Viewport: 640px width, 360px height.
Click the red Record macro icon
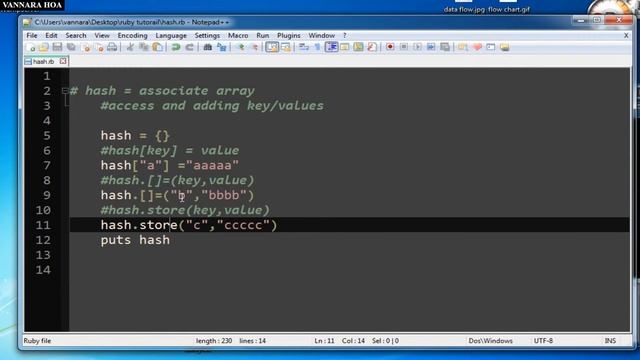pos(390,47)
